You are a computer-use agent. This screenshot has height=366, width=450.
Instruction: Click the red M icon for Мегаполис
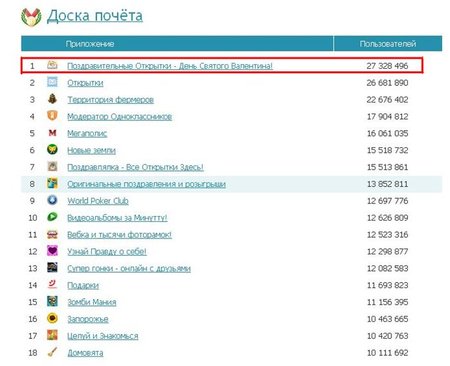click(52, 133)
